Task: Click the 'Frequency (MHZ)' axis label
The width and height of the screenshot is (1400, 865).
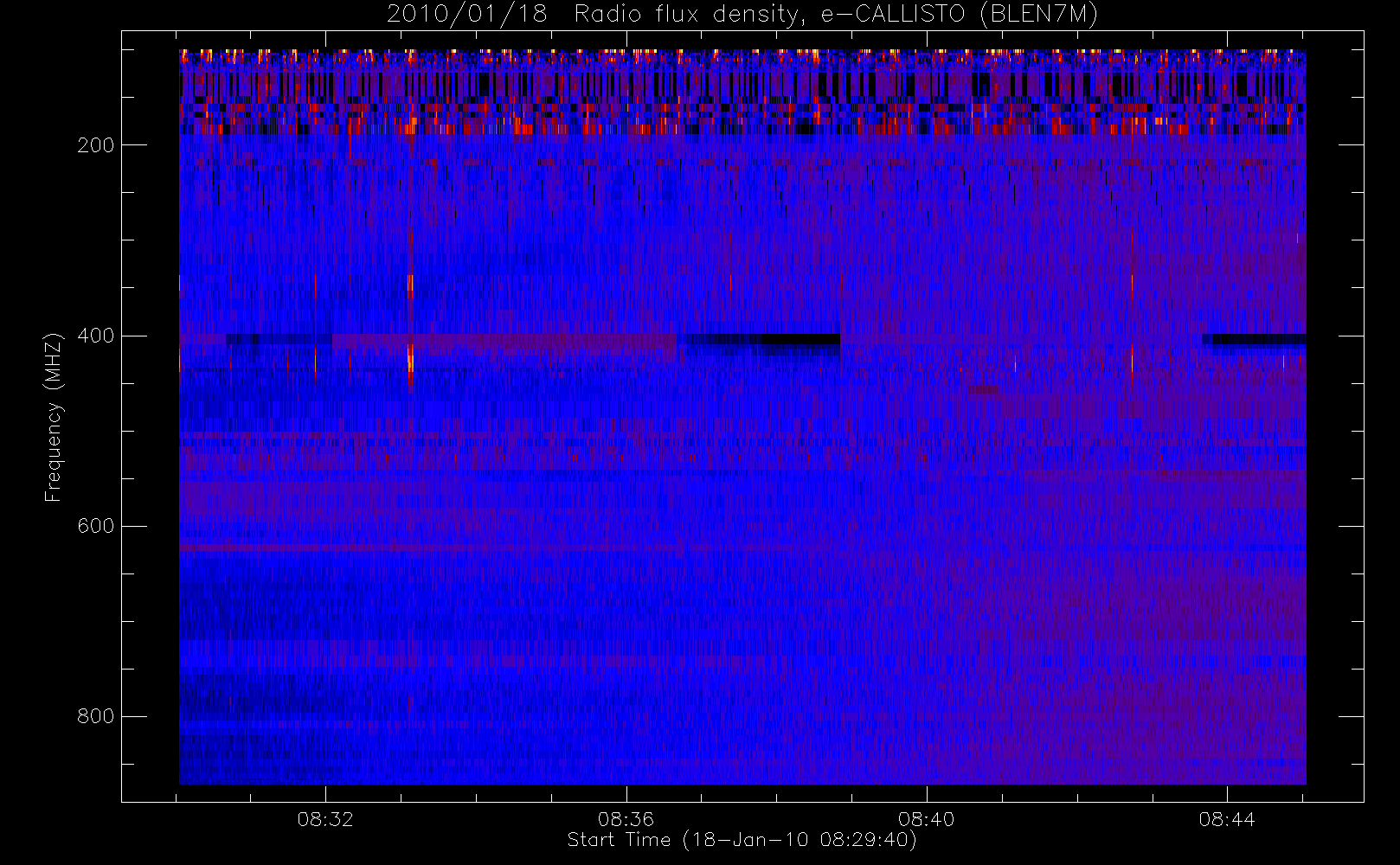Action: (54, 417)
